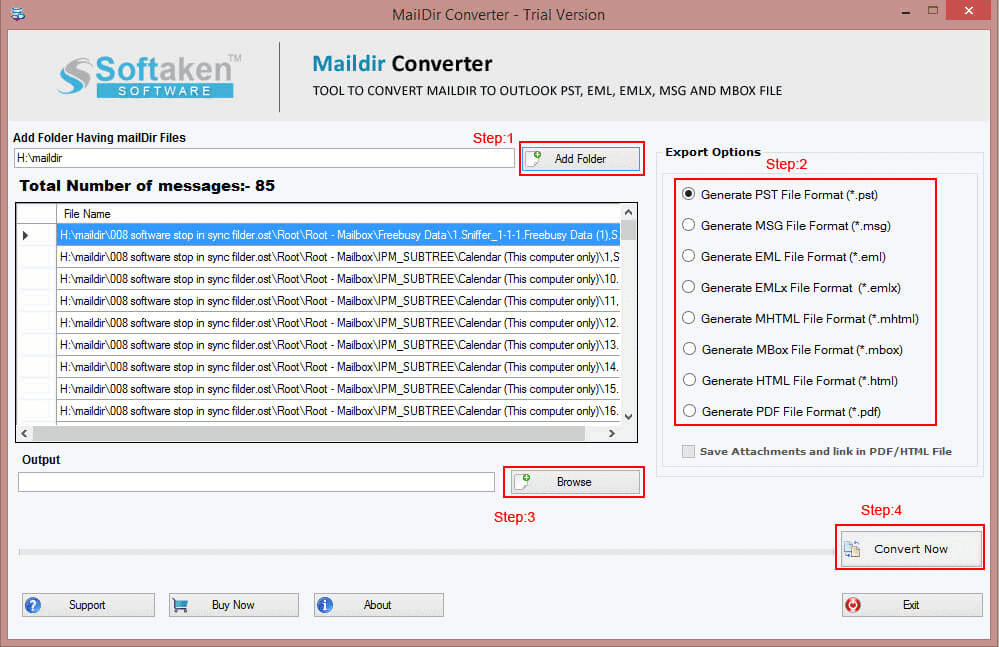
Task: Click the page icon on Browse button
Action: point(522,481)
